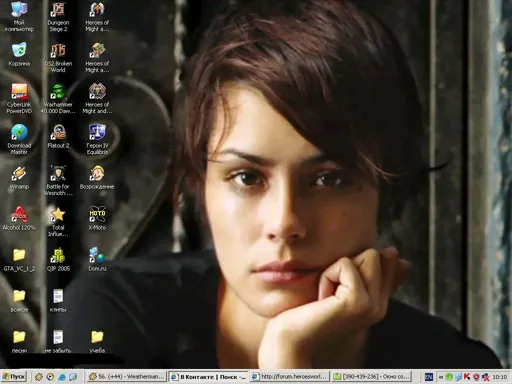Launch the Dungeon Siege 2 shortcut
The width and height of the screenshot is (512, 384).
(58, 17)
